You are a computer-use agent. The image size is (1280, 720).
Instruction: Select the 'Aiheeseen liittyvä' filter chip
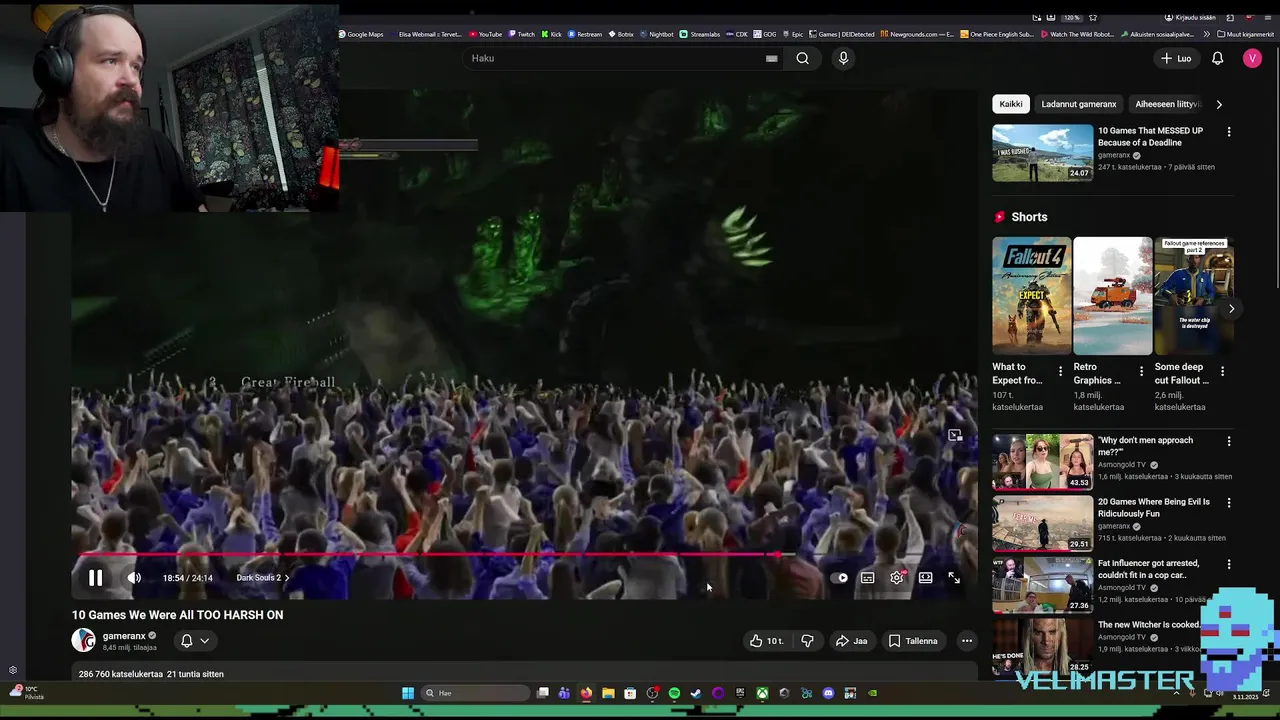1168,104
